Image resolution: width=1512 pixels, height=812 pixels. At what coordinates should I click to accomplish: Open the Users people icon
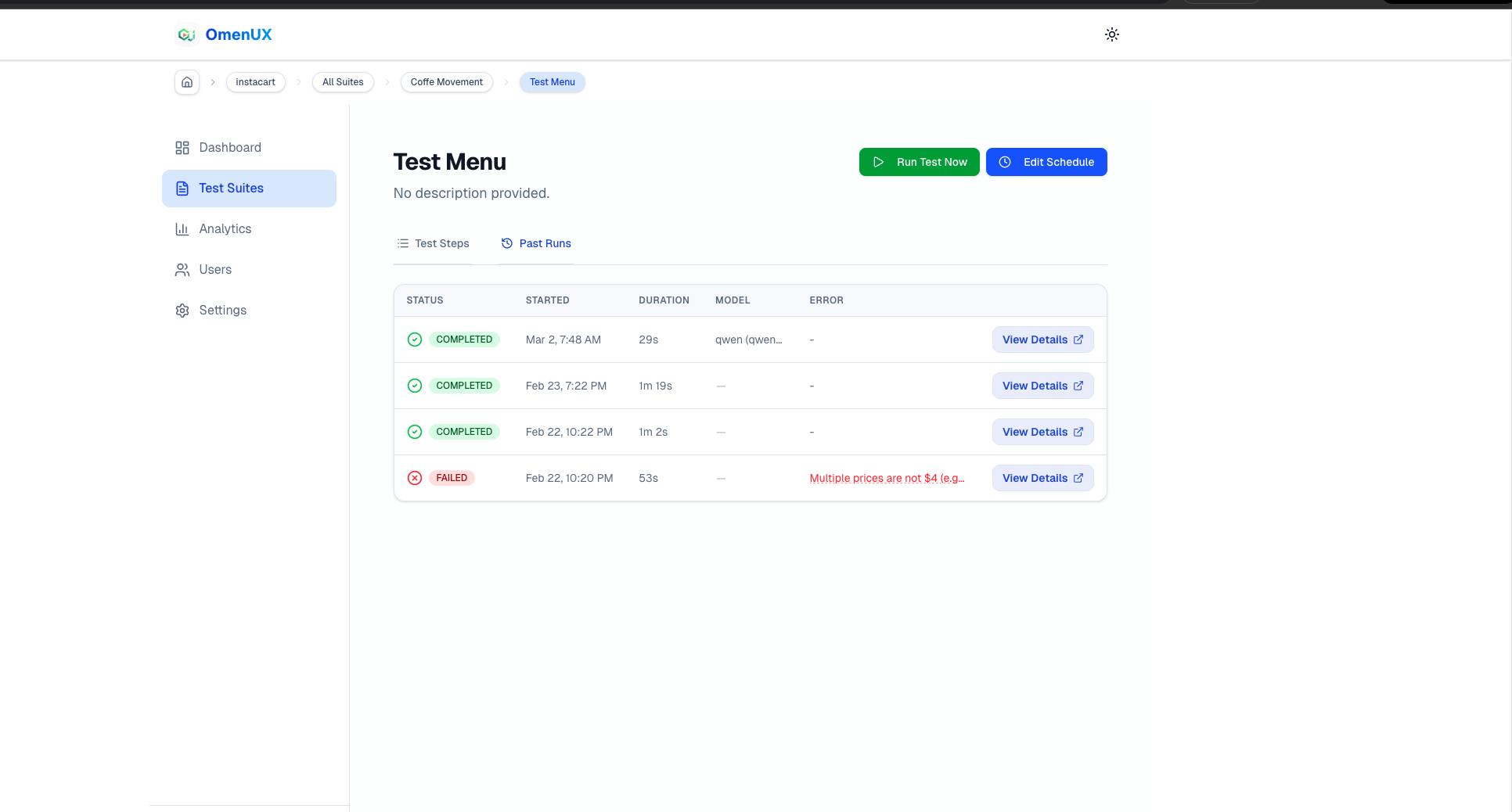(182, 269)
